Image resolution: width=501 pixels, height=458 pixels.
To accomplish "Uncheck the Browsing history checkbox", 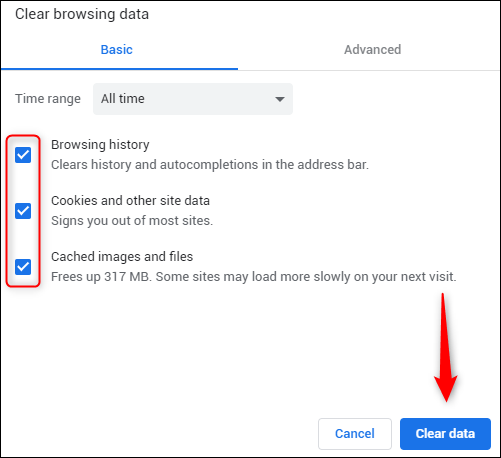I will (23, 155).
